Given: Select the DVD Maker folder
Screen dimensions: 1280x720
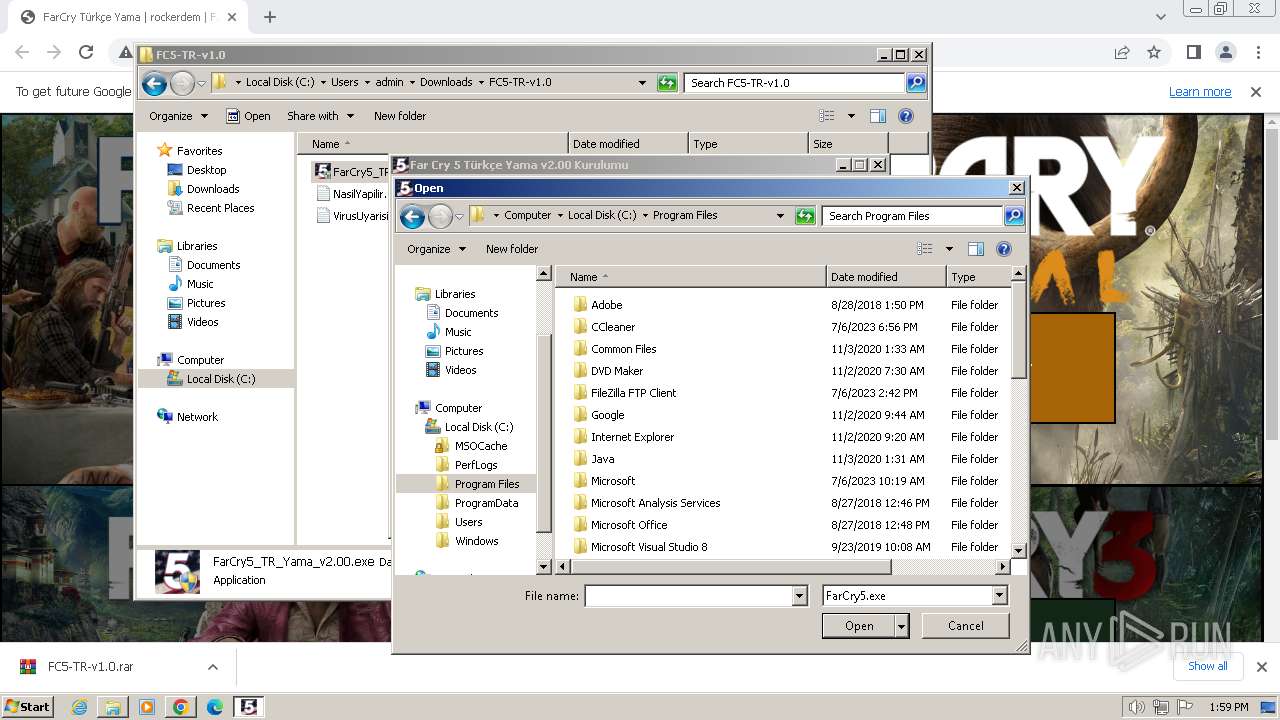Looking at the screenshot, I should point(616,371).
